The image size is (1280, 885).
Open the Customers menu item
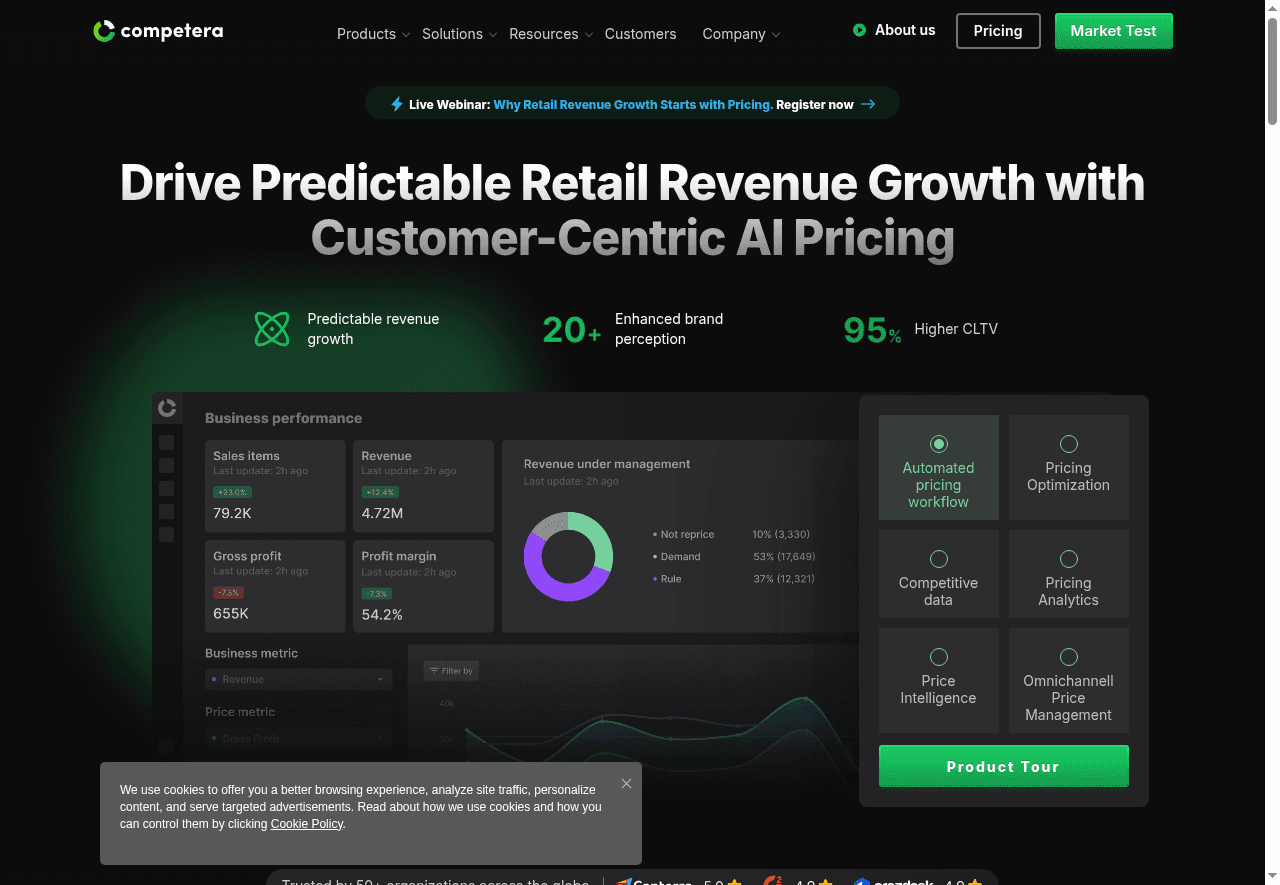coord(640,34)
